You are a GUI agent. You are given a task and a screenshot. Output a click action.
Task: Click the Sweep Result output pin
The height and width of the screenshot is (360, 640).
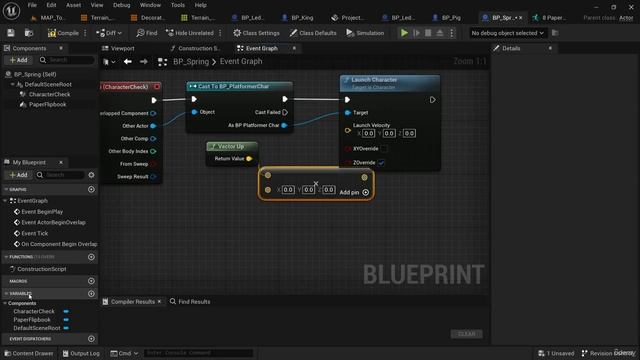pos(153,177)
